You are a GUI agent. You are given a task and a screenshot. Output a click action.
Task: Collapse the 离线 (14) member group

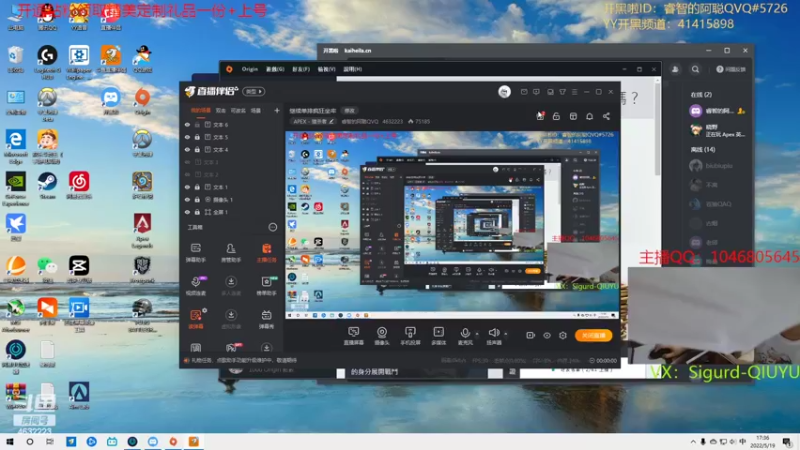tap(703, 149)
